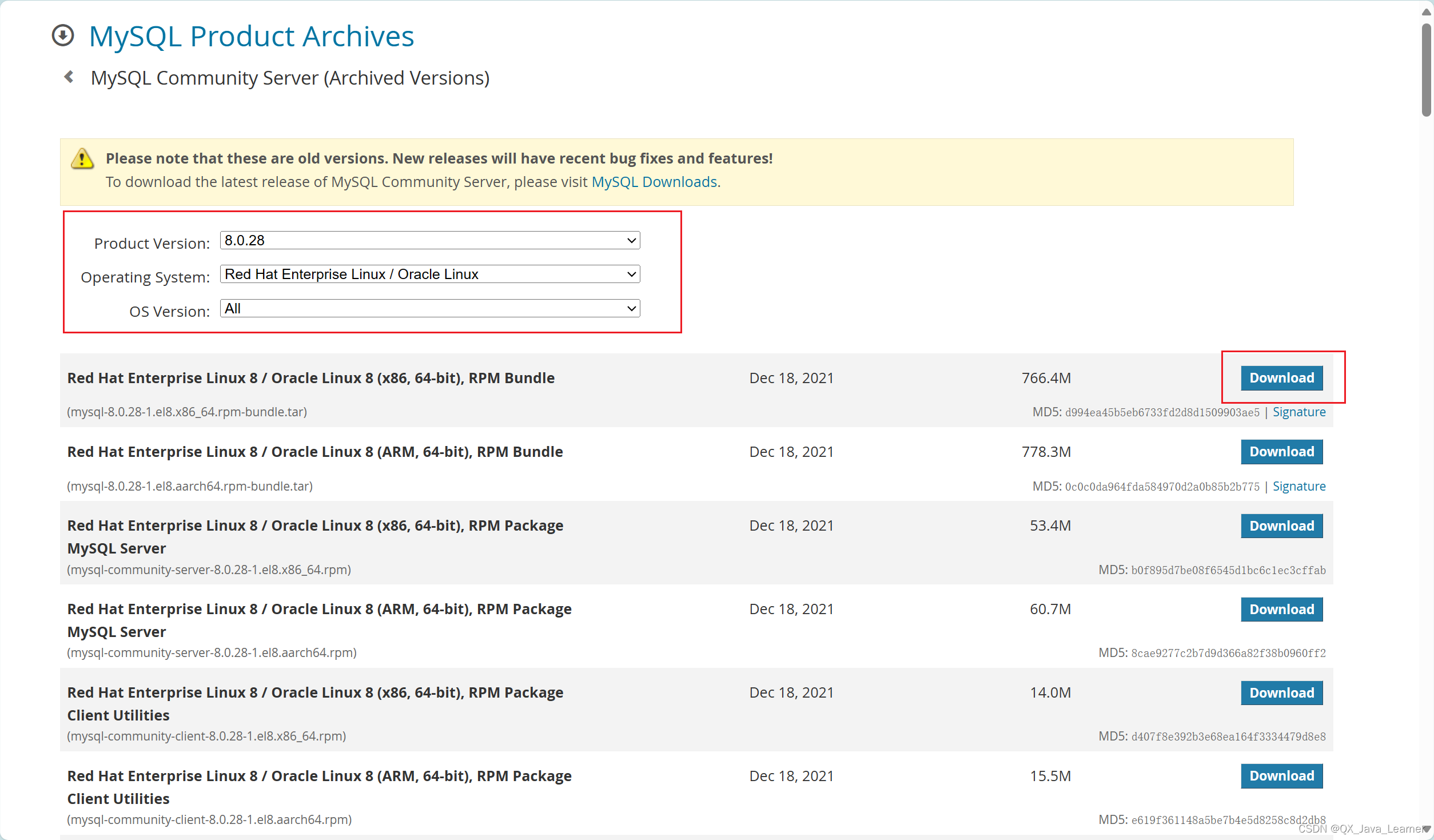
Task: Click filename mysql-8.0.28-1.el8.x86_64.rpm-bundle.tar
Action: click(187, 412)
